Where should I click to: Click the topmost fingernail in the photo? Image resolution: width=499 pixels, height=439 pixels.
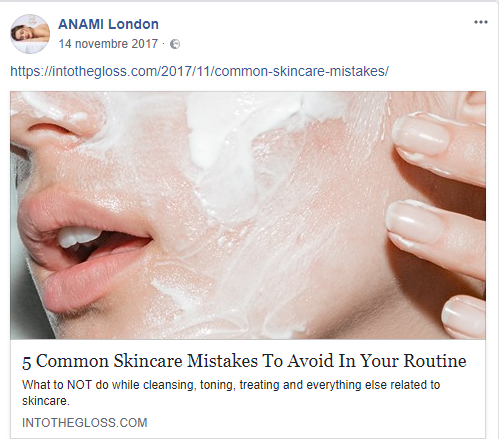pos(421,137)
